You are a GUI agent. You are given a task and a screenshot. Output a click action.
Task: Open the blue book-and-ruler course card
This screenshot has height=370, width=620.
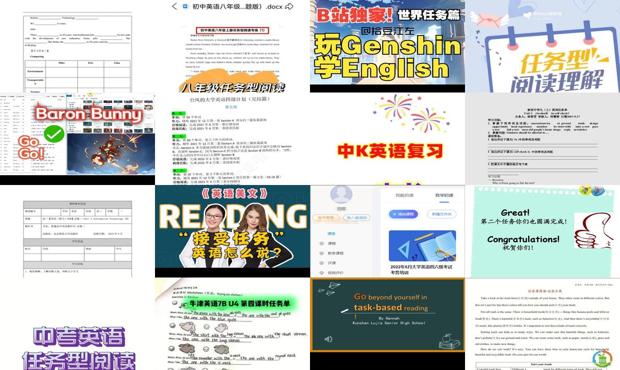point(422,246)
